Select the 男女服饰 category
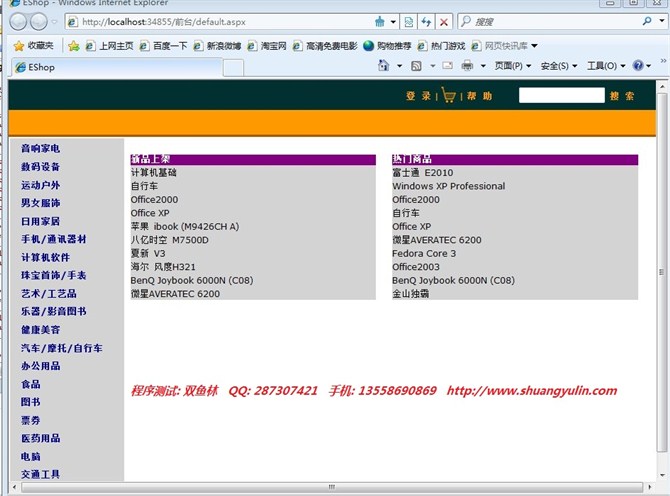 41,203
